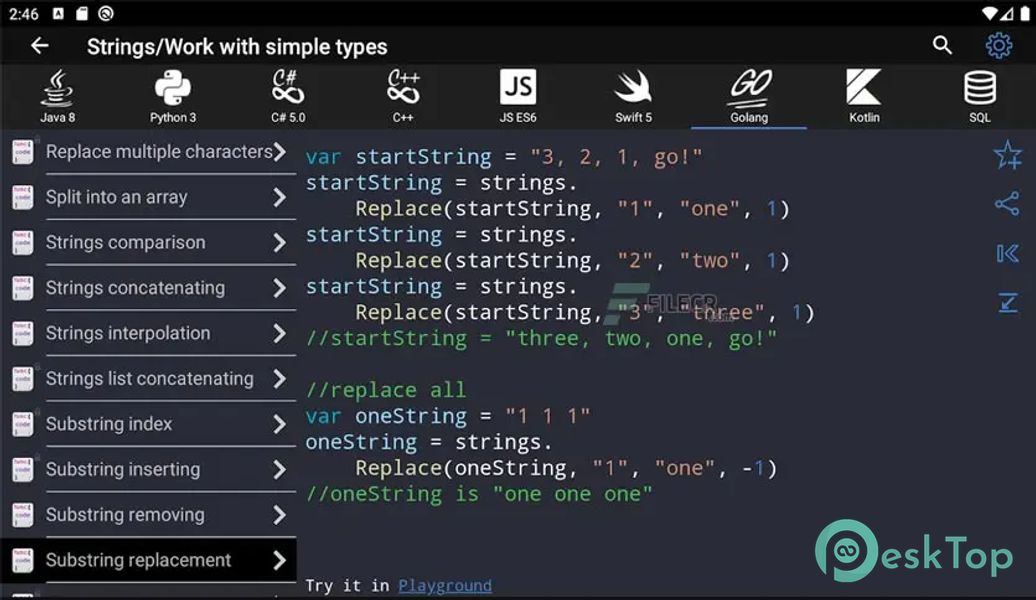The height and width of the screenshot is (600, 1036).
Task: Expand chevron next to Substring inserting
Action: 279,469
